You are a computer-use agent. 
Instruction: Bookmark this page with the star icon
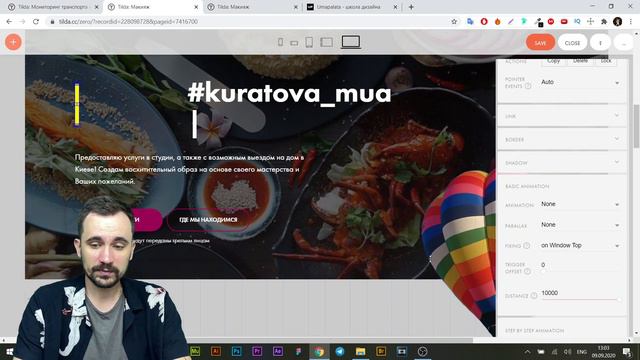click(x=454, y=22)
